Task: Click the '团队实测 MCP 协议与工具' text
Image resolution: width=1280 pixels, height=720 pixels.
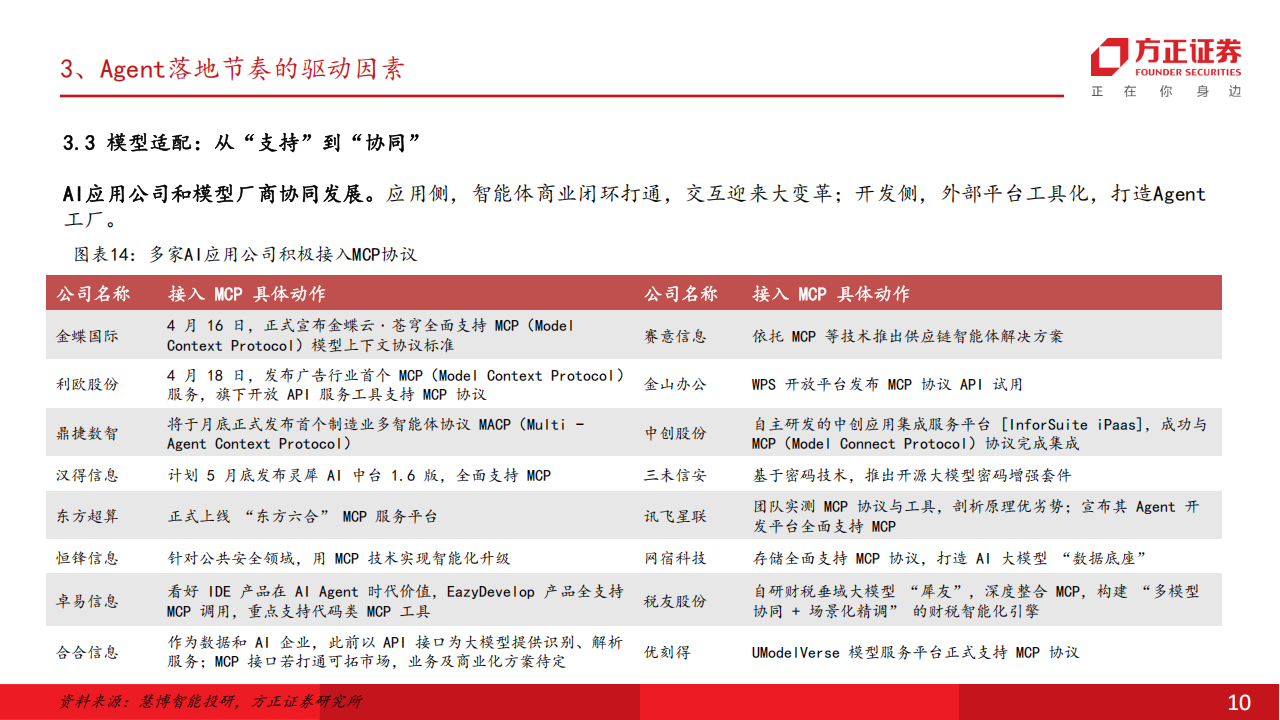Action: click(x=976, y=516)
